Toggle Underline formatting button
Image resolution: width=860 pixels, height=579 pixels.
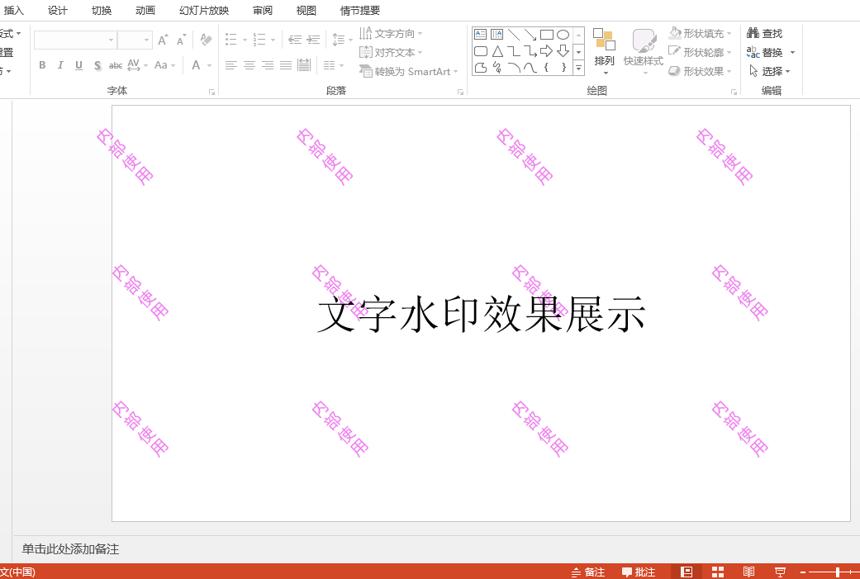tap(79, 65)
